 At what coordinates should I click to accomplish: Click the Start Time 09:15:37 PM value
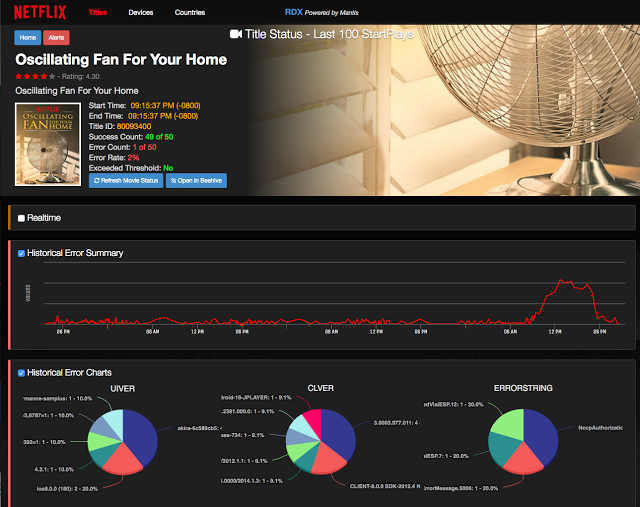click(165, 106)
